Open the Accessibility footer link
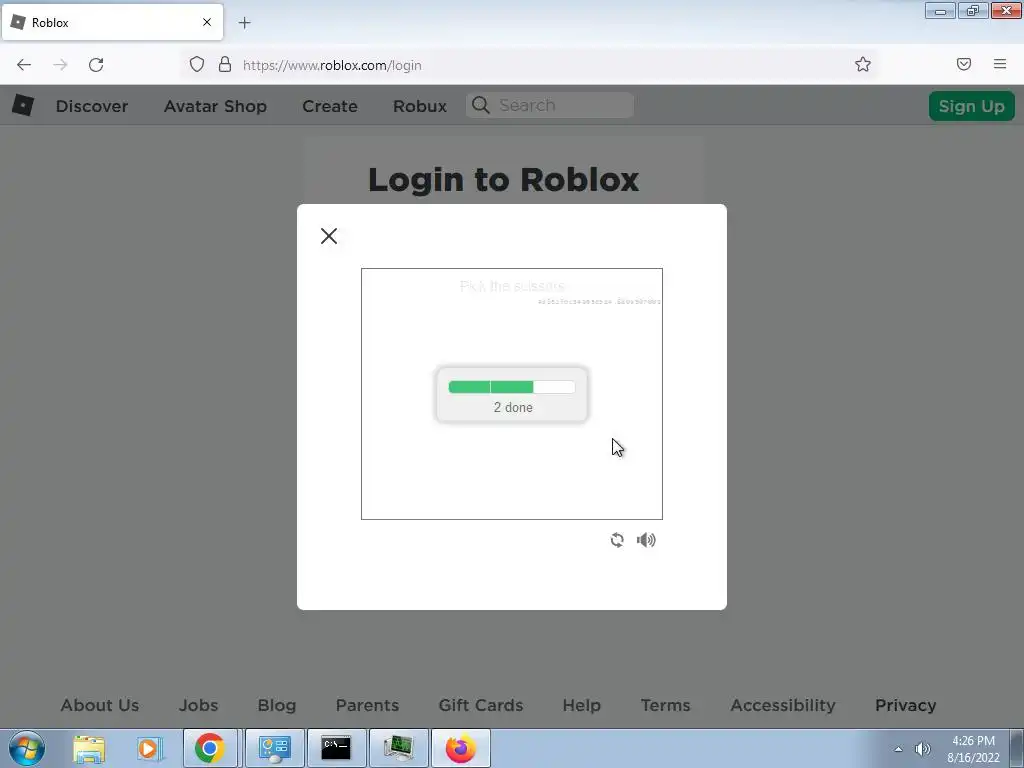The height and width of the screenshot is (768, 1024). (x=783, y=705)
